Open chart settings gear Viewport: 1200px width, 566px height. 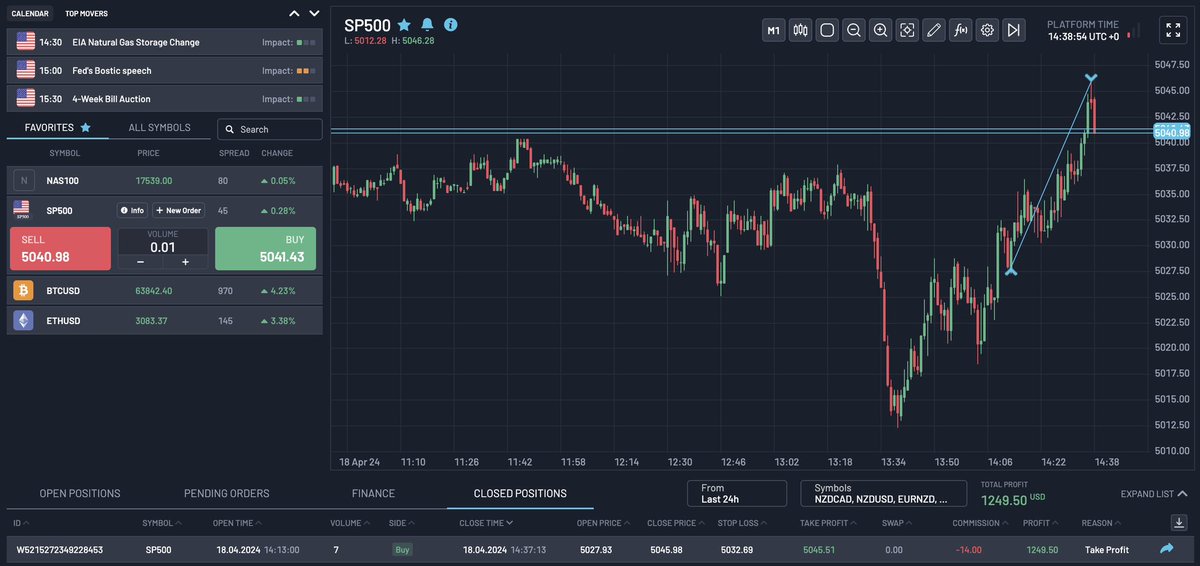pos(987,30)
